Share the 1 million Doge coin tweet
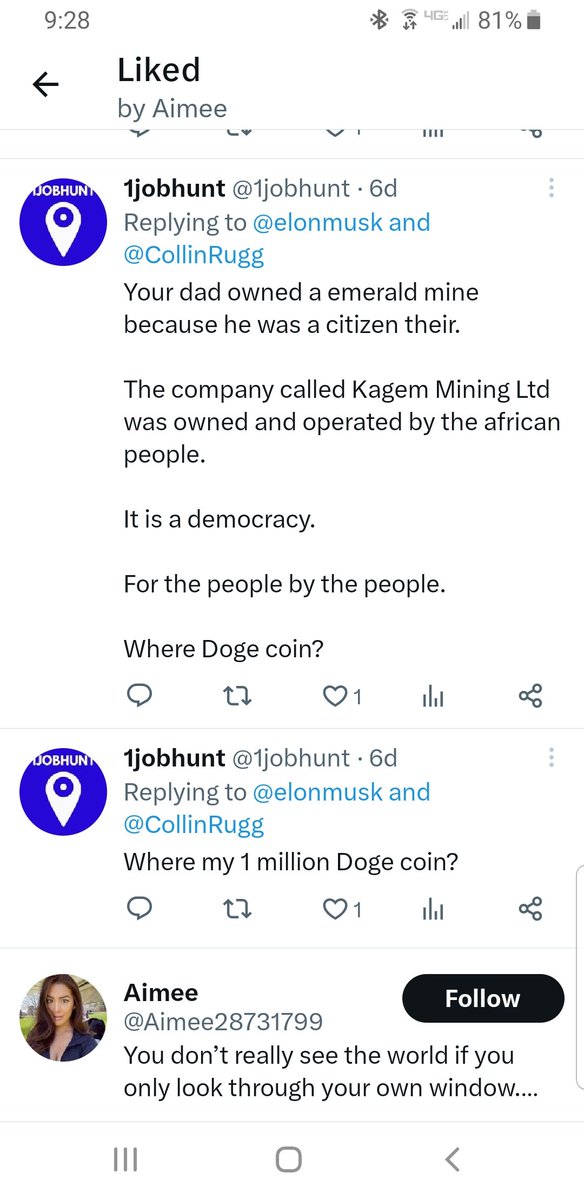Image resolution: width=584 pixels, height=1200 pixels. point(530,909)
